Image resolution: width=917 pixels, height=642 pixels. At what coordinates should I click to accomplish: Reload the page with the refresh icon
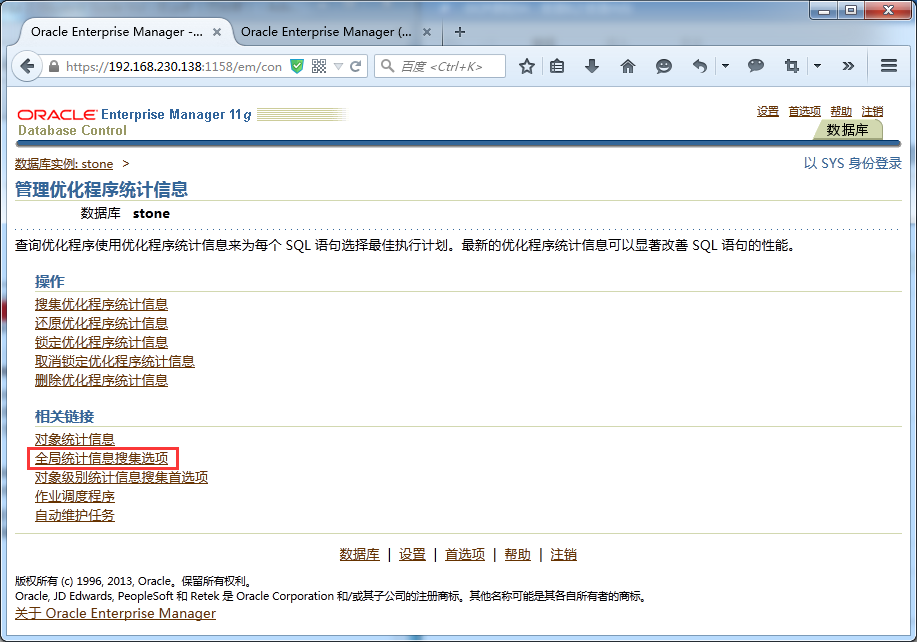point(356,66)
